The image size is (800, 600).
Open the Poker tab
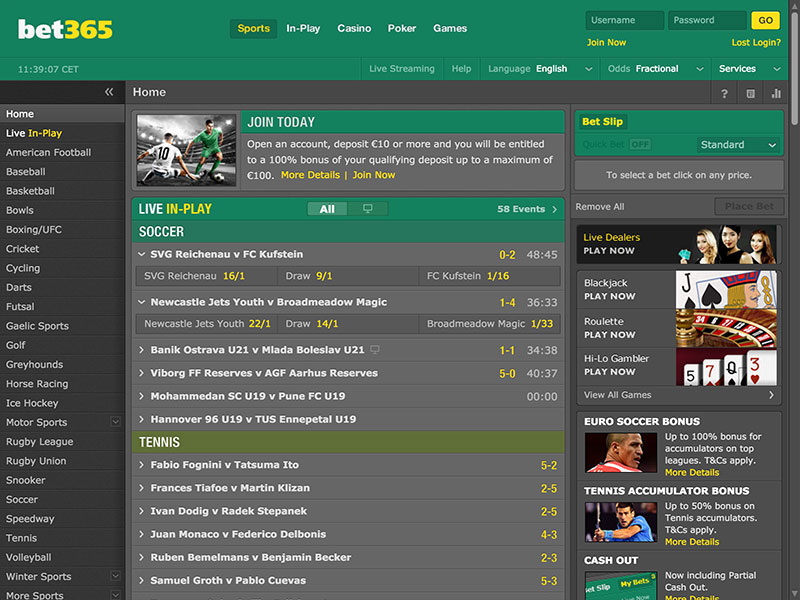coord(402,29)
